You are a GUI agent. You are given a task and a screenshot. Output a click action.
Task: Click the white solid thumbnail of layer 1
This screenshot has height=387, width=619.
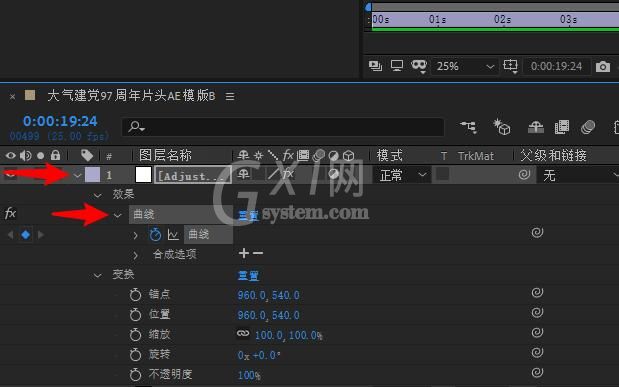(143, 175)
